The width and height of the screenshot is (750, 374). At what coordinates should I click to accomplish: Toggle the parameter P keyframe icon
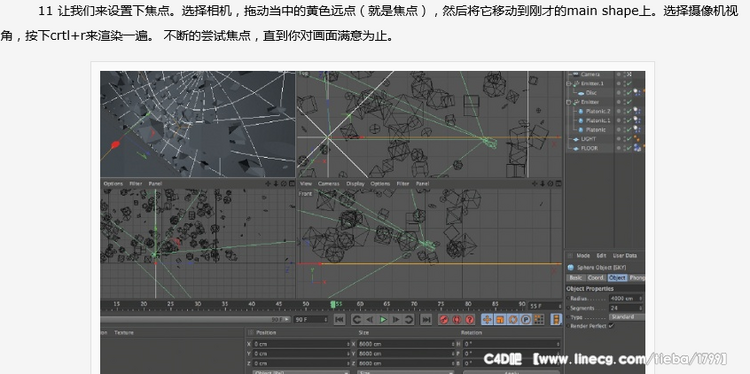(526, 320)
